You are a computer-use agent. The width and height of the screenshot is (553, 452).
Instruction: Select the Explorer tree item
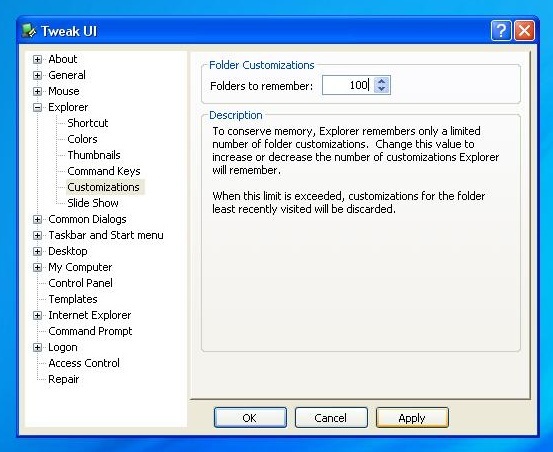[x=68, y=107]
